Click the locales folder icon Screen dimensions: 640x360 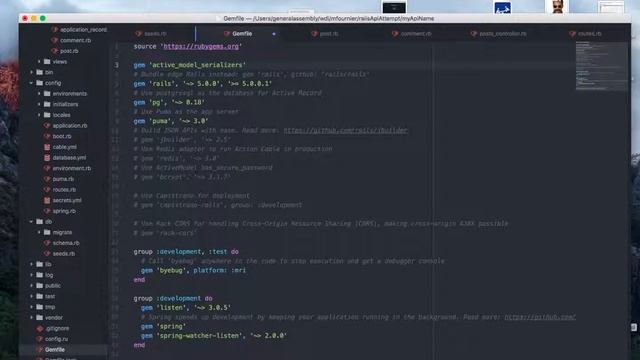coord(47,115)
